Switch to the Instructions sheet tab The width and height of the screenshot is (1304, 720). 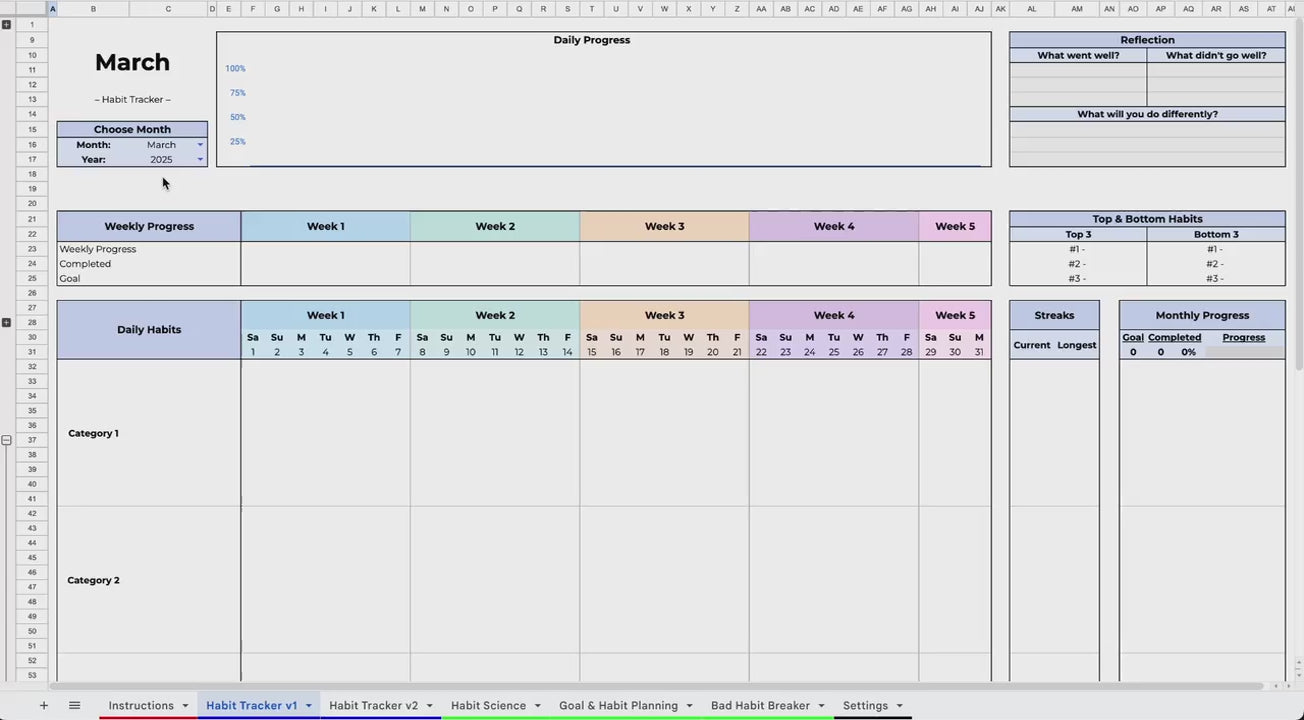pos(140,705)
